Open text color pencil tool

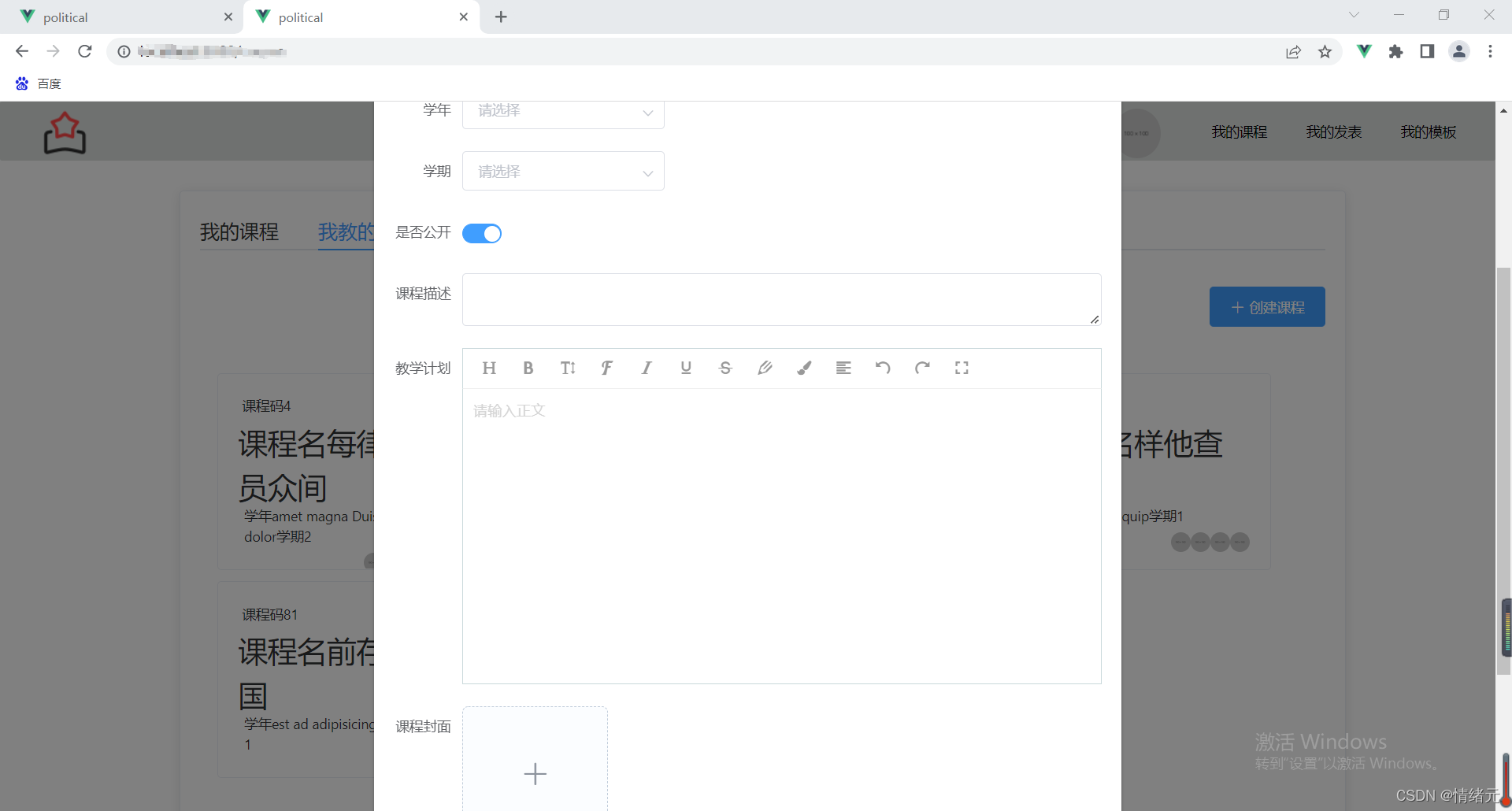(x=765, y=368)
